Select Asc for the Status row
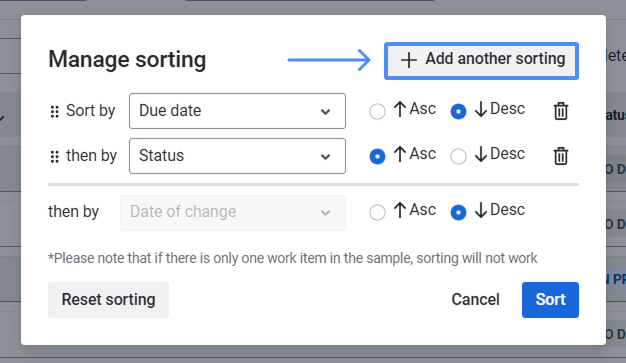The width and height of the screenshot is (626, 363). point(377,157)
